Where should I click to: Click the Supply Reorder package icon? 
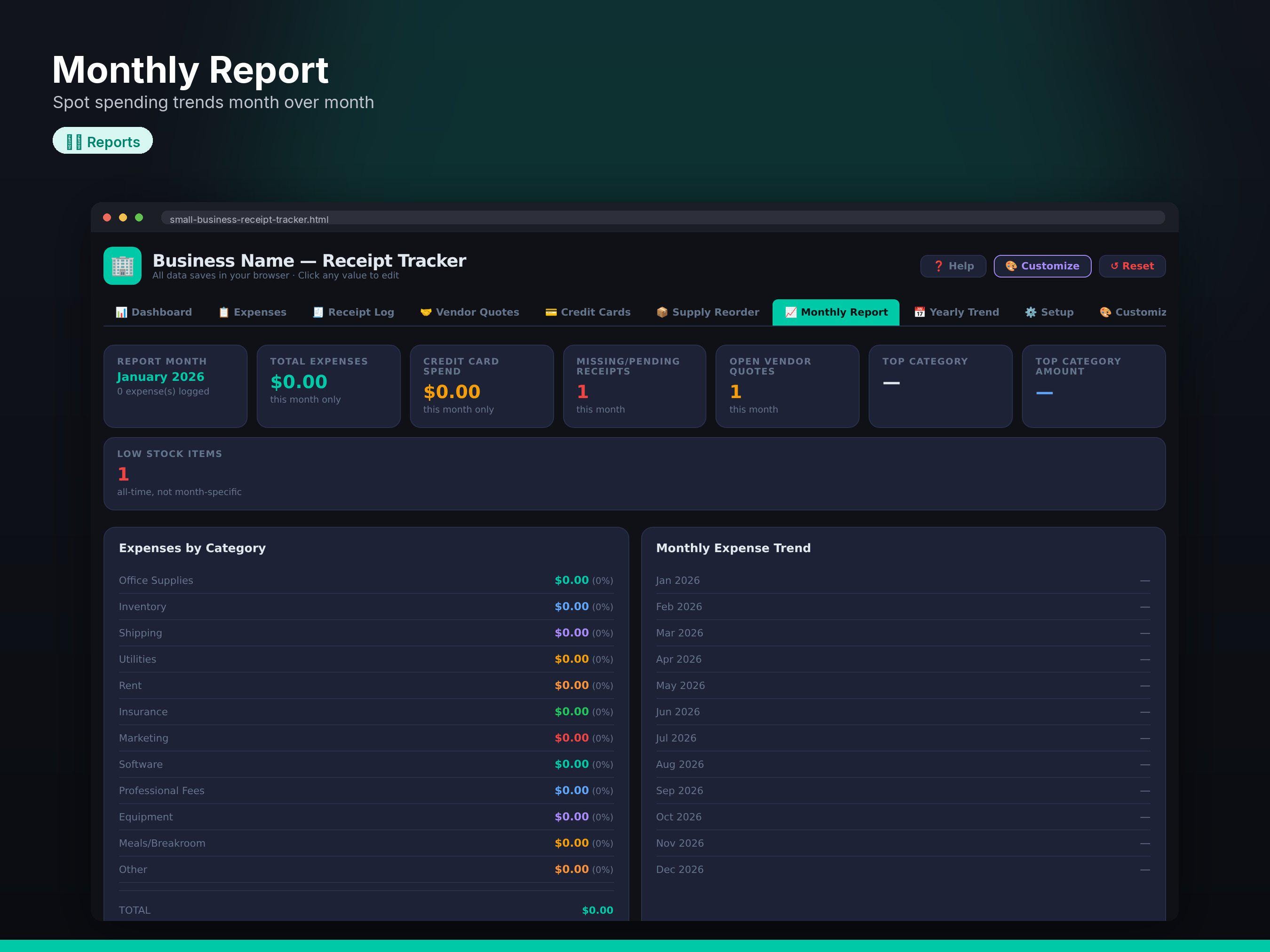pos(662,312)
